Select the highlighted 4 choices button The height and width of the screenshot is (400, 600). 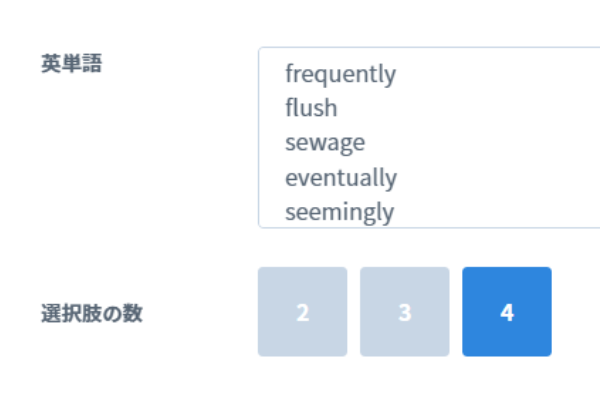tap(506, 312)
